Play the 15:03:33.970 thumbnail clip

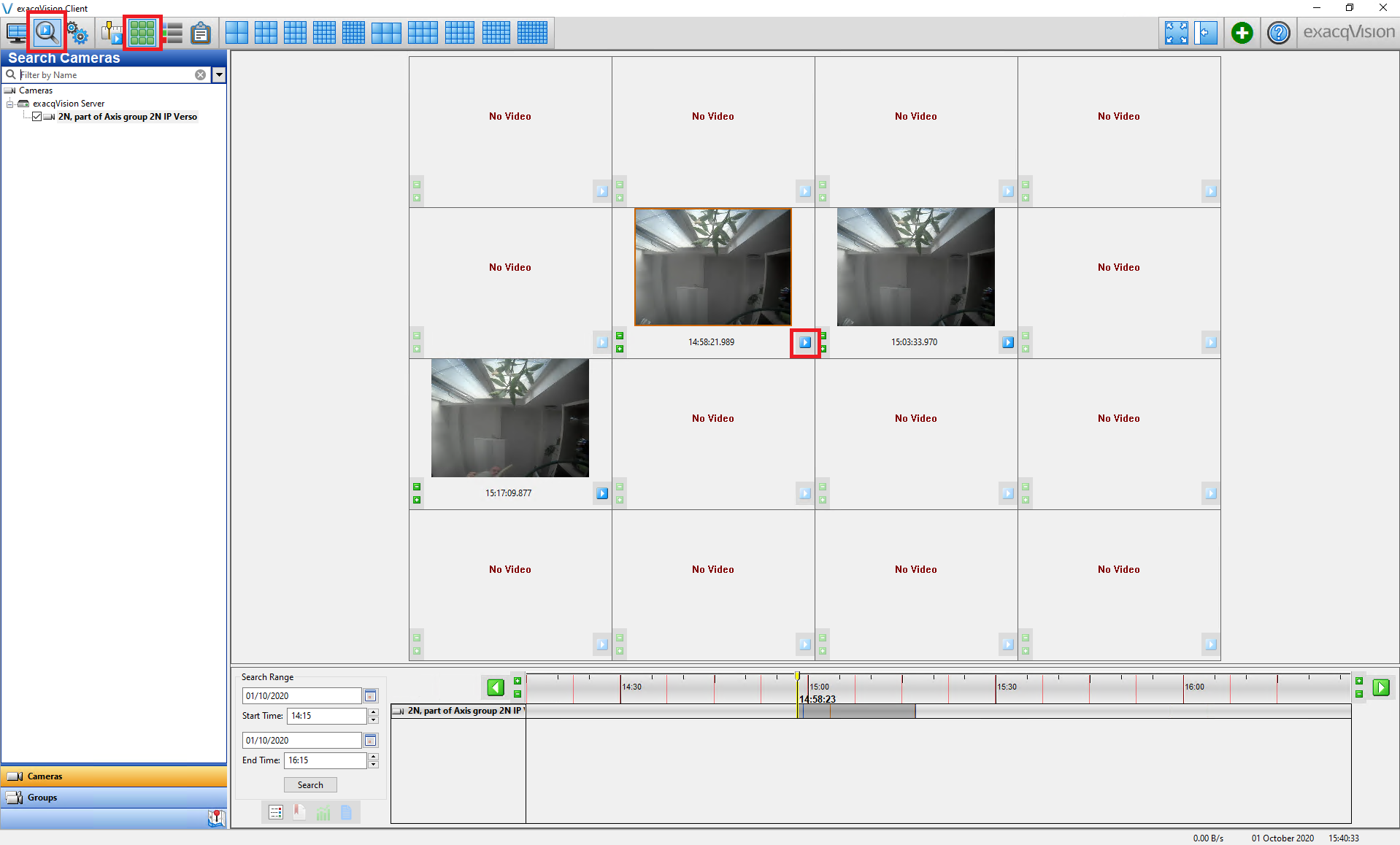coord(1008,342)
